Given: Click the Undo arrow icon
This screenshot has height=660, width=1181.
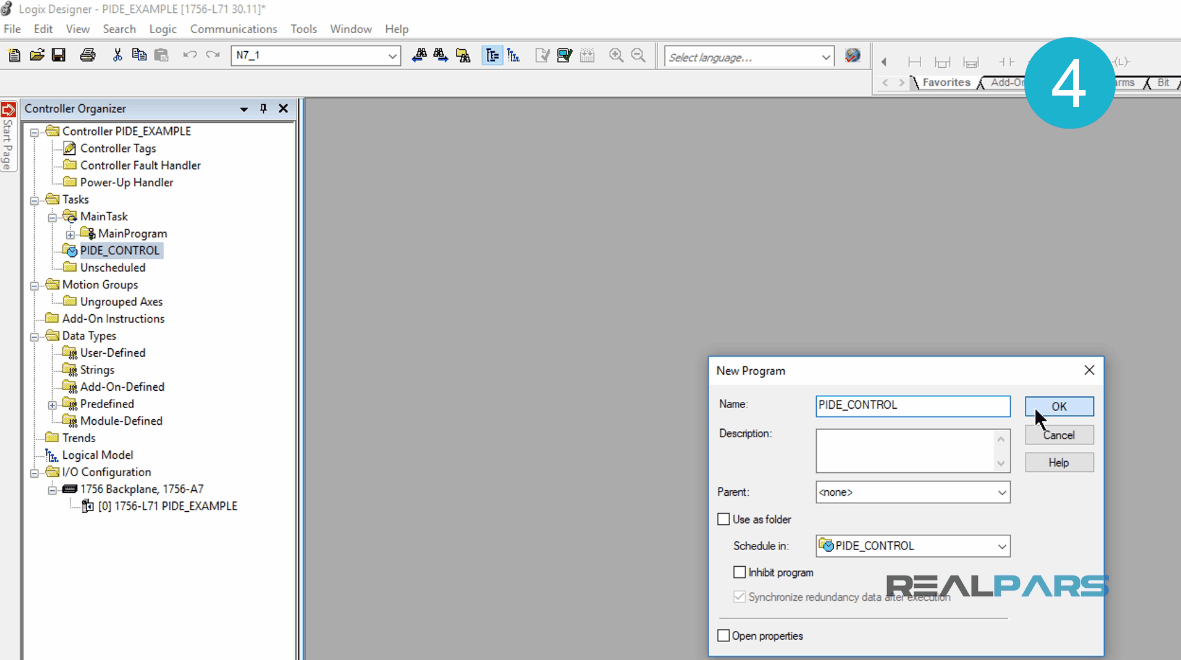Looking at the screenshot, I should (x=190, y=55).
